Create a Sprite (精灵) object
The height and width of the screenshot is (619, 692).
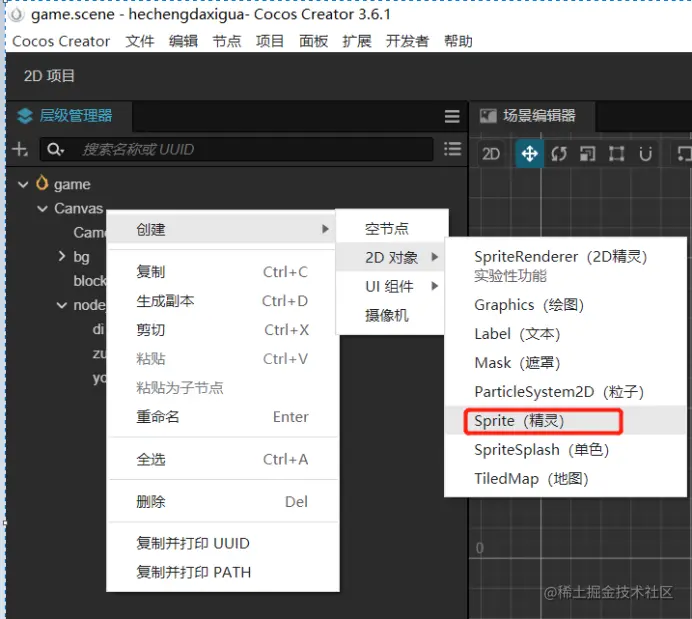(x=565, y=421)
